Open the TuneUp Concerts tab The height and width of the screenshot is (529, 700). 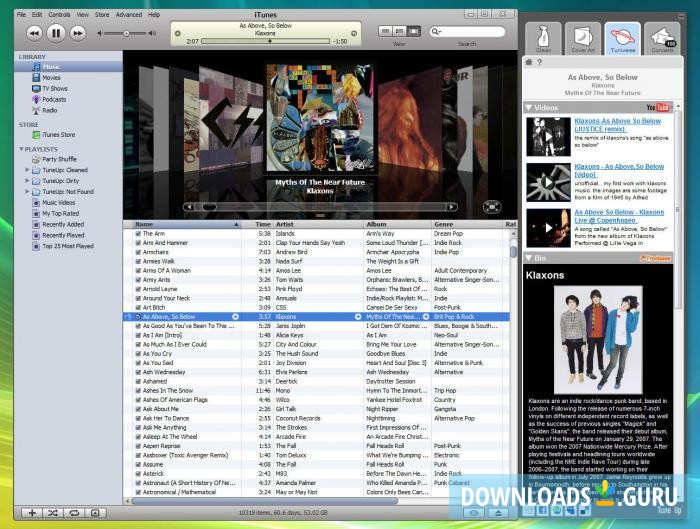click(662, 38)
